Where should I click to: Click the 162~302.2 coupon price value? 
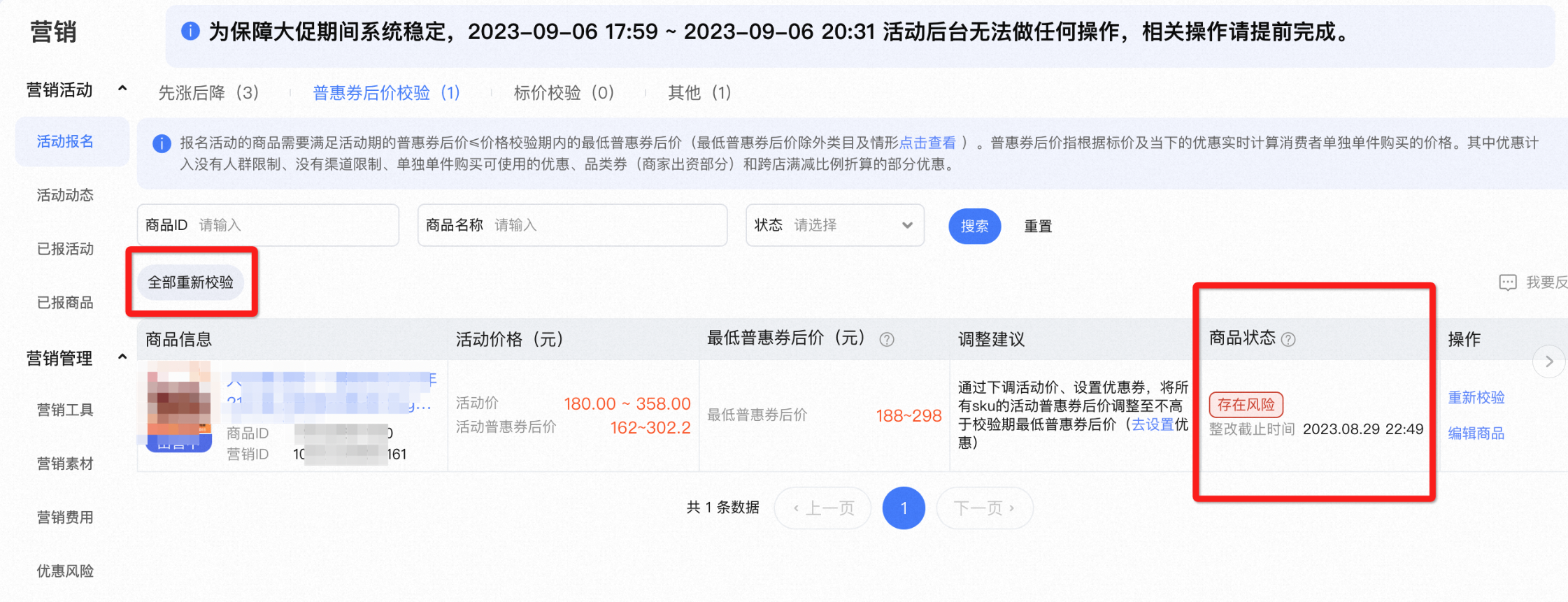[650, 428]
